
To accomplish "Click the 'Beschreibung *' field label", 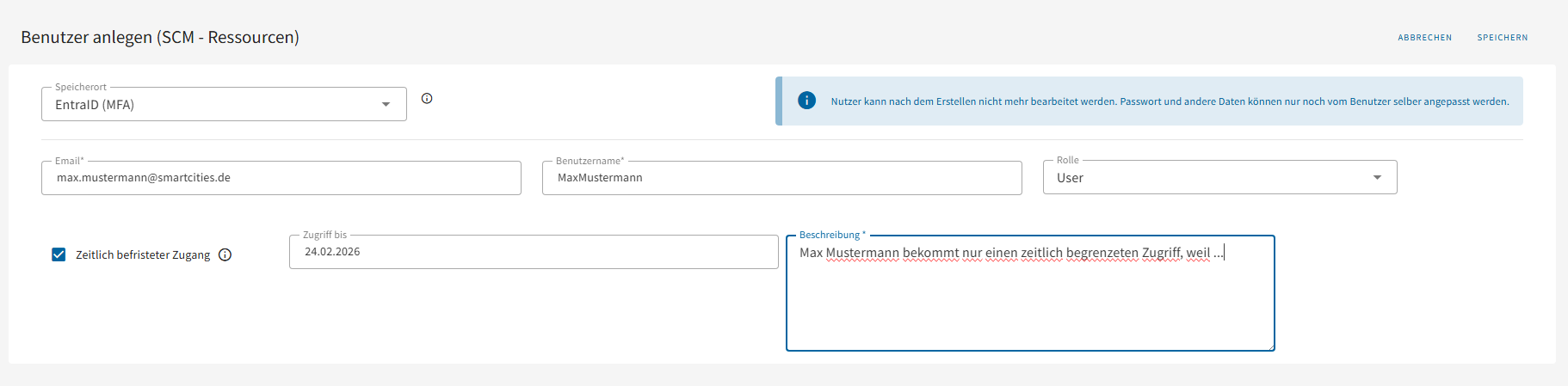I will tap(832, 235).
